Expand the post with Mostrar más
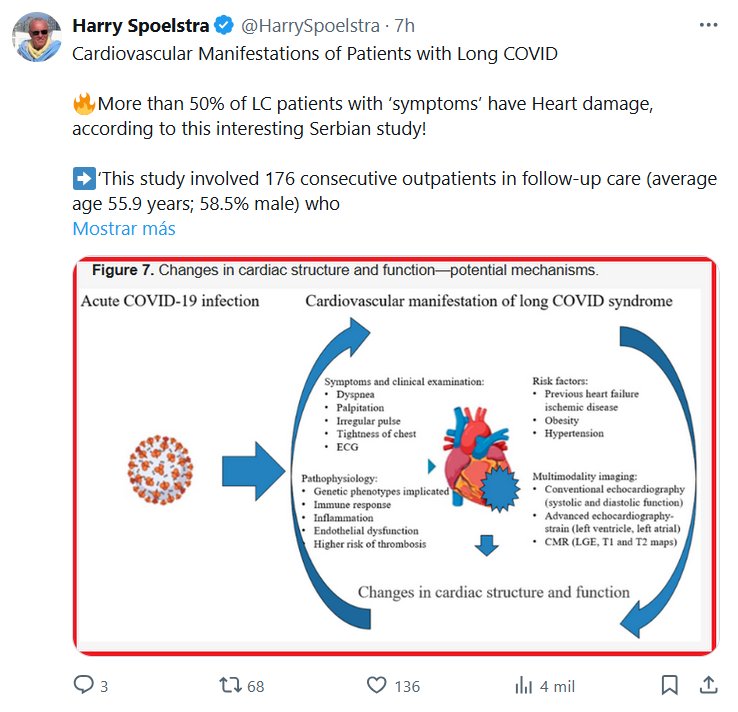738x712 pixels. 124,229
